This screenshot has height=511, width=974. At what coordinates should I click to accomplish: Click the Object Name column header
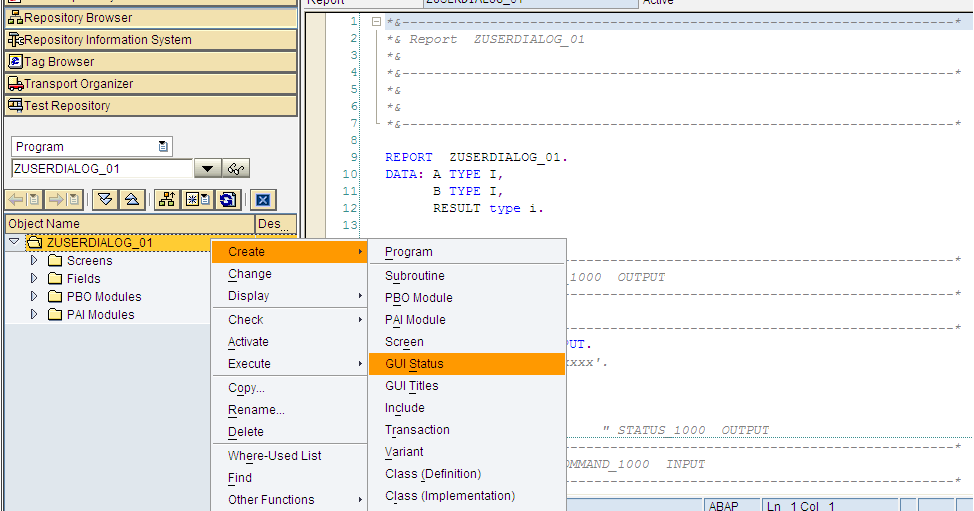tap(130, 224)
